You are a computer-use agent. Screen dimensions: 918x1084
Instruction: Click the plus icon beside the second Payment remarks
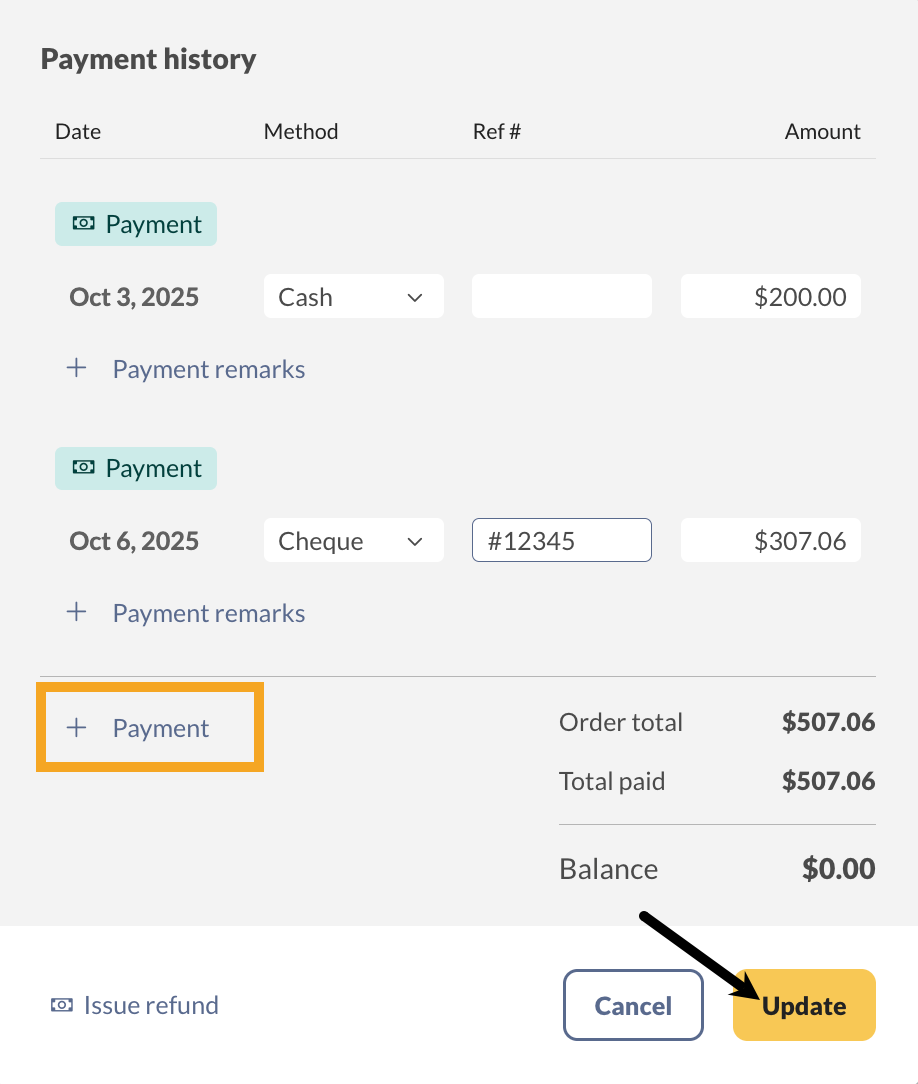point(76,612)
